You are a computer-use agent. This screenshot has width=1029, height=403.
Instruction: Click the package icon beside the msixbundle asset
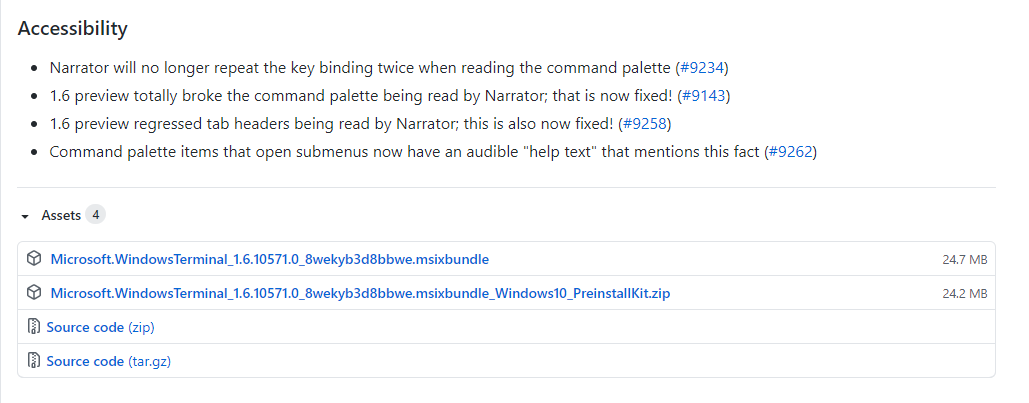(33, 259)
